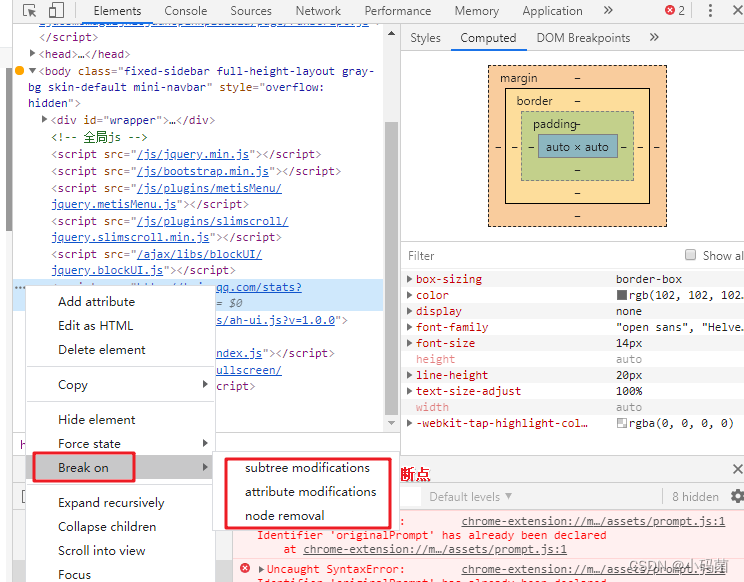Image resolution: width=744 pixels, height=582 pixels.
Task: Expand the font-size computed property
Action: [x=409, y=343]
